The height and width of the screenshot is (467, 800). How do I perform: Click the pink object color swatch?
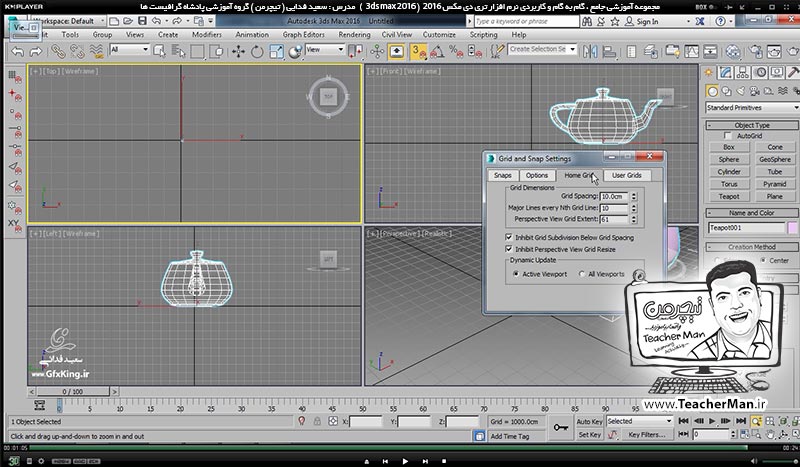pyautogui.click(x=792, y=228)
